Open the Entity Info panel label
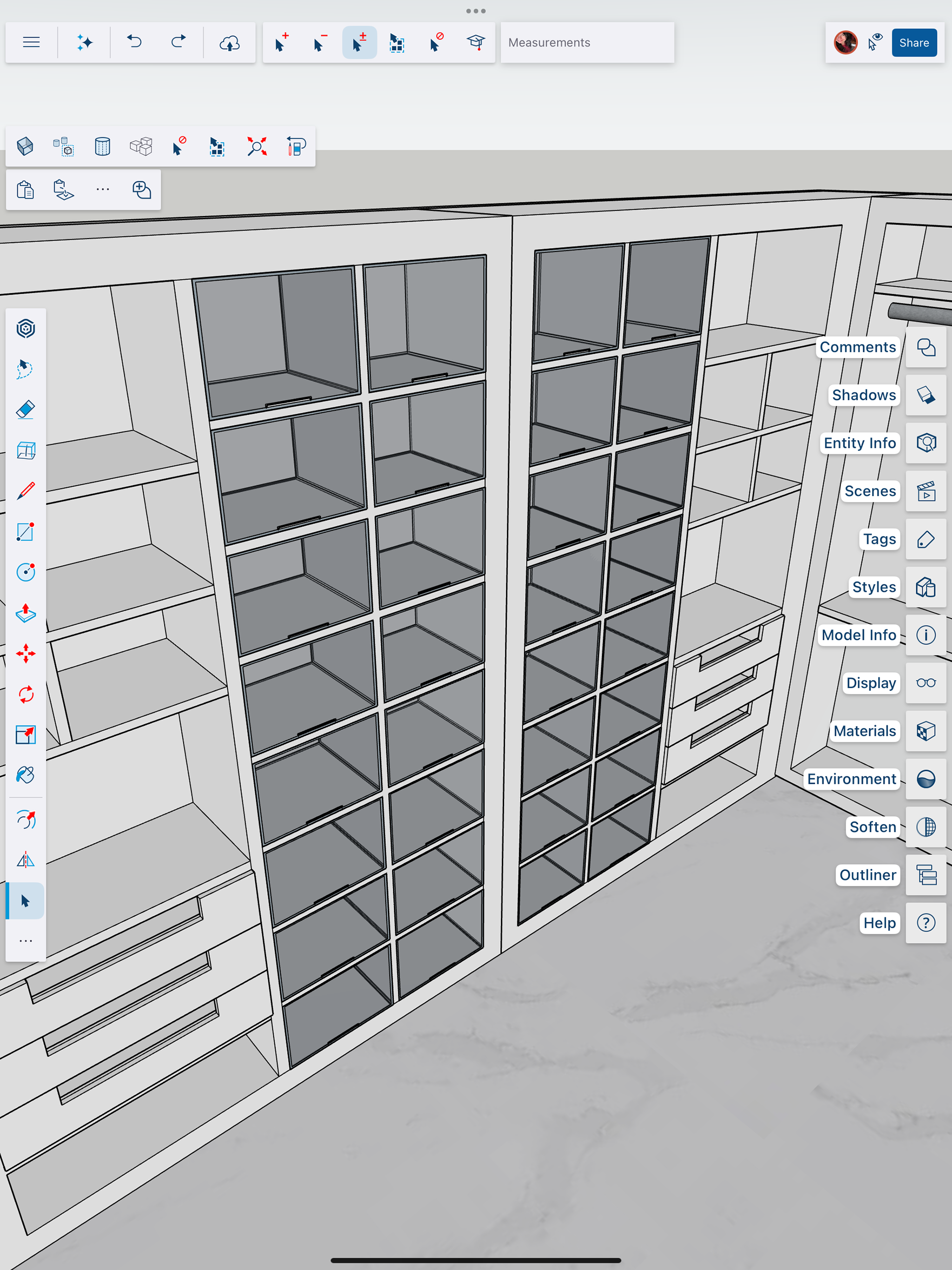The image size is (952, 1270). pos(859,443)
